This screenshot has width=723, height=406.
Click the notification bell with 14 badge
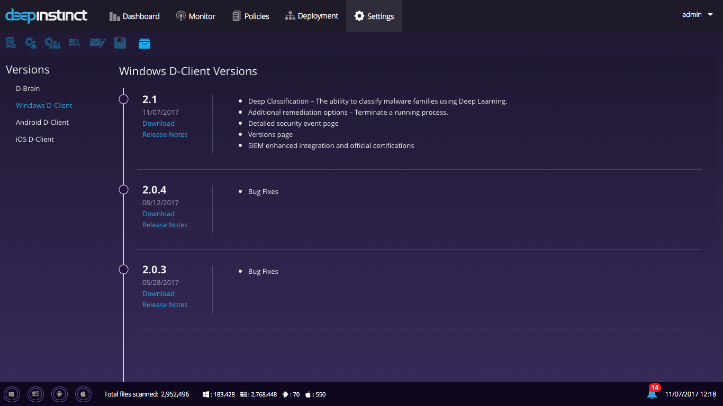coord(652,392)
